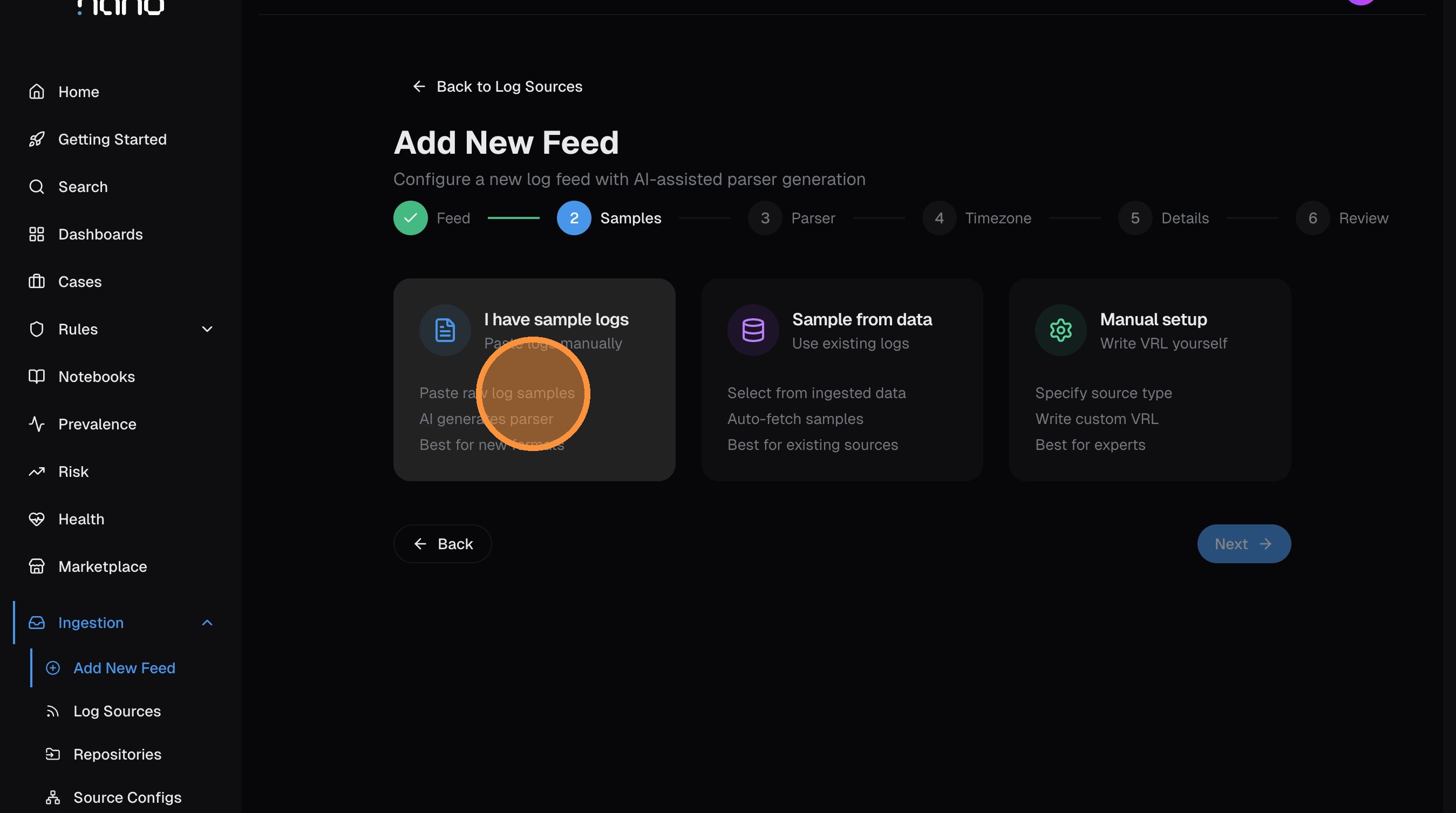Open Dashboards grid icon
1456x813 pixels.
click(x=37, y=234)
